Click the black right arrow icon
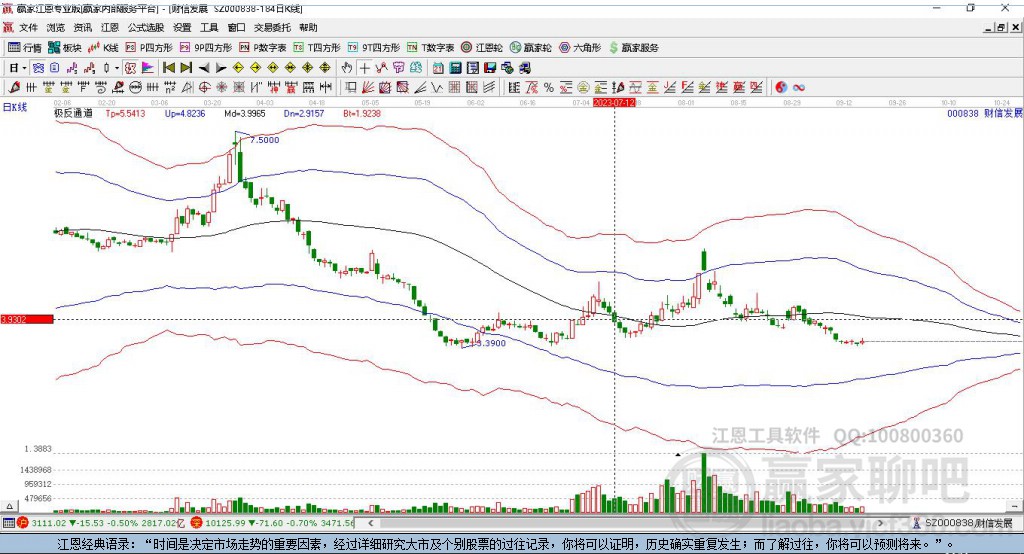This screenshot has height=554, width=1024. 221,68
